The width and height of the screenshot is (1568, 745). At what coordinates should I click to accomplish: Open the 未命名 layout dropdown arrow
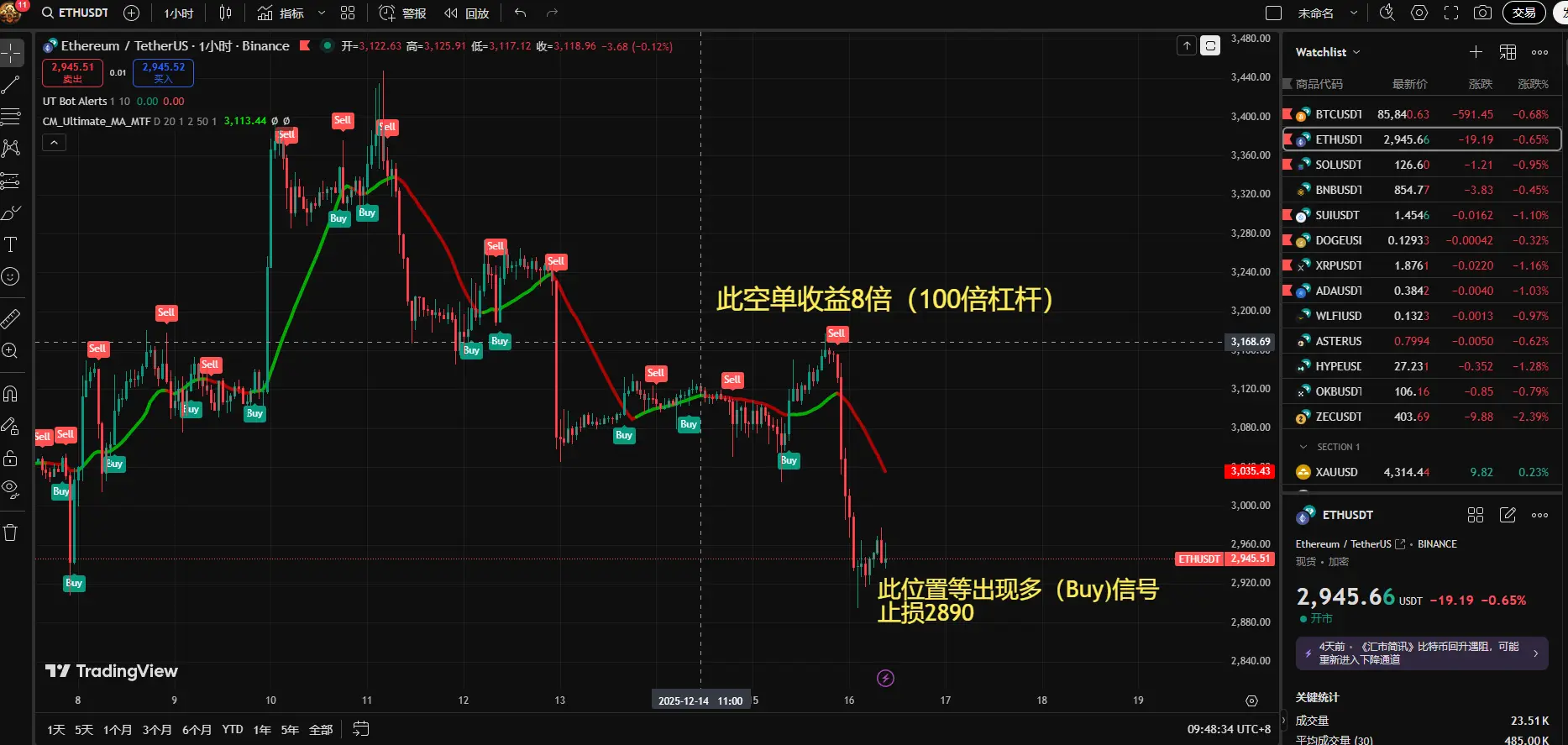[x=1353, y=13]
